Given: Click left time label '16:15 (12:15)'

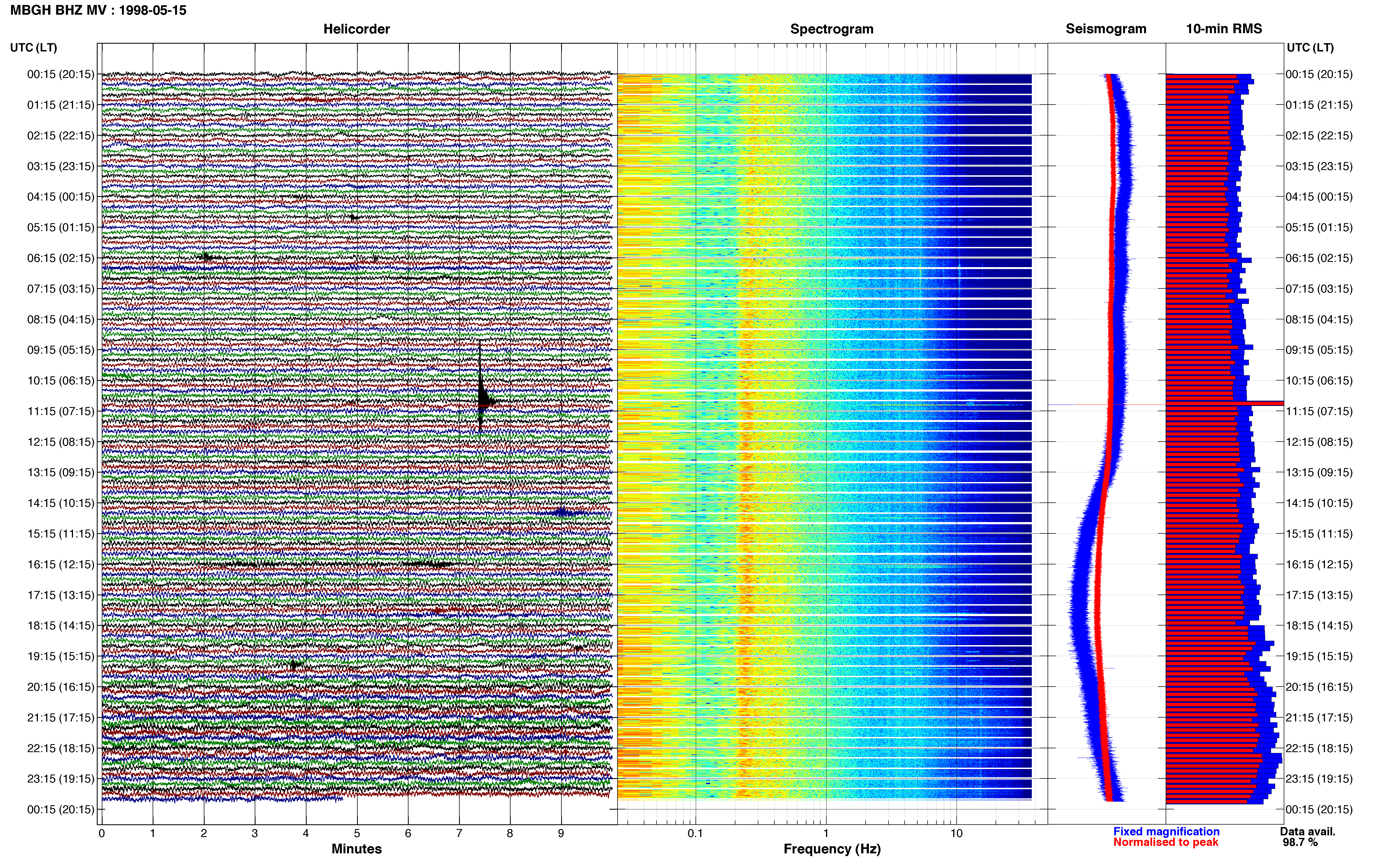Looking at the screenshot, I should pos(61,564).
